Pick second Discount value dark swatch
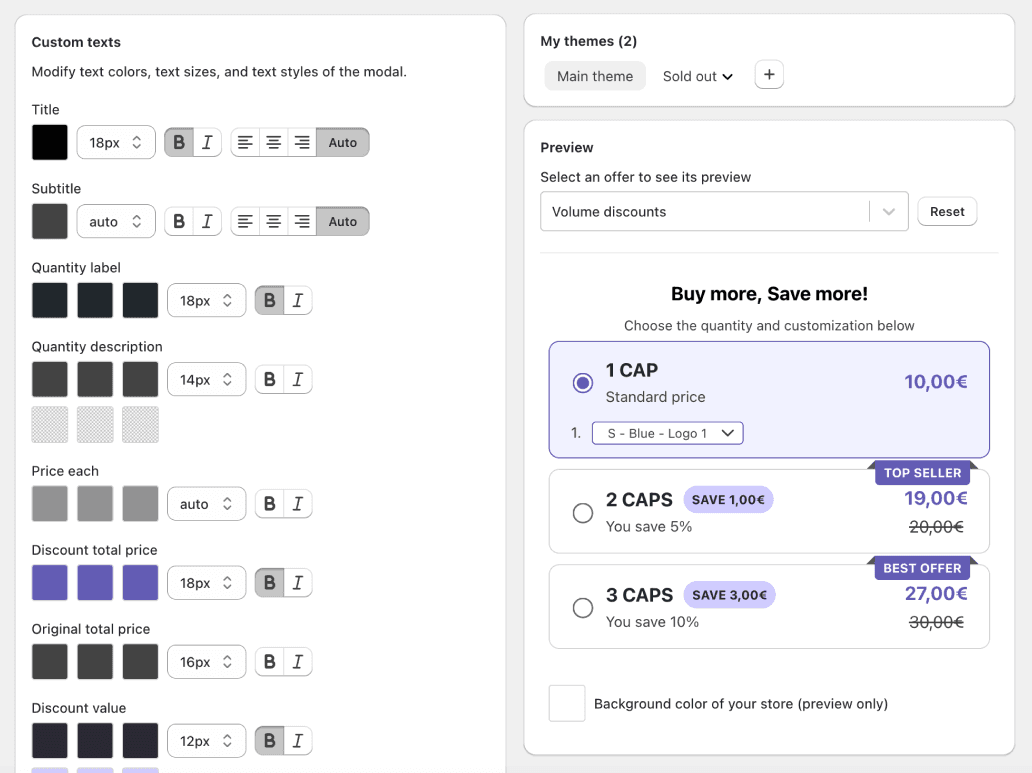This screenshot has height=773, width=1032. pos(95,741)
